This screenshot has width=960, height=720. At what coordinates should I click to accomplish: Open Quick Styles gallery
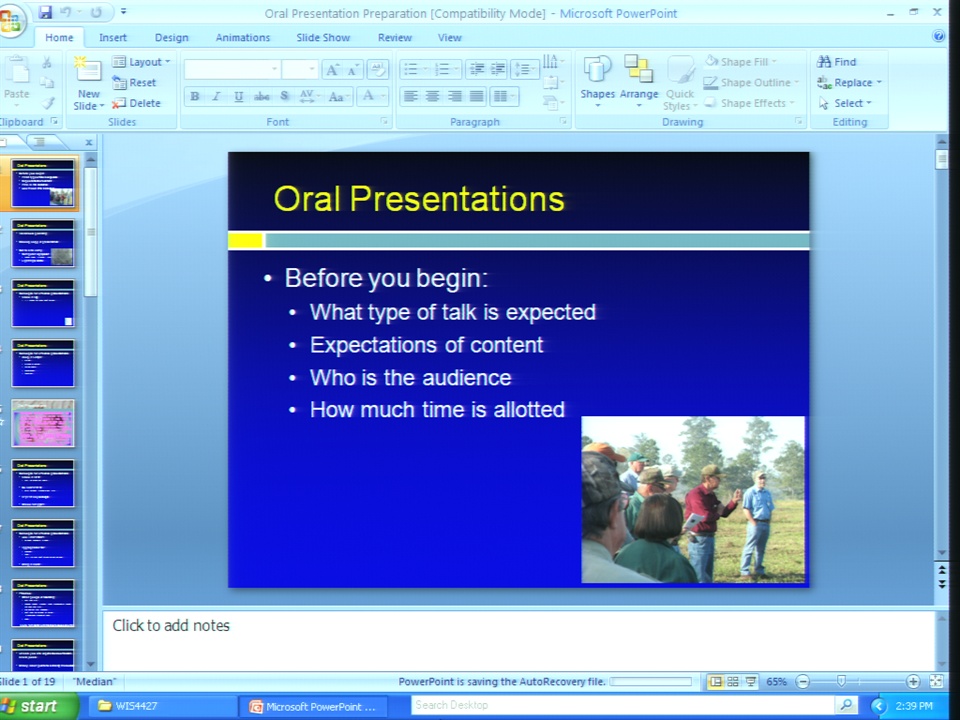(x=680, y=83)
